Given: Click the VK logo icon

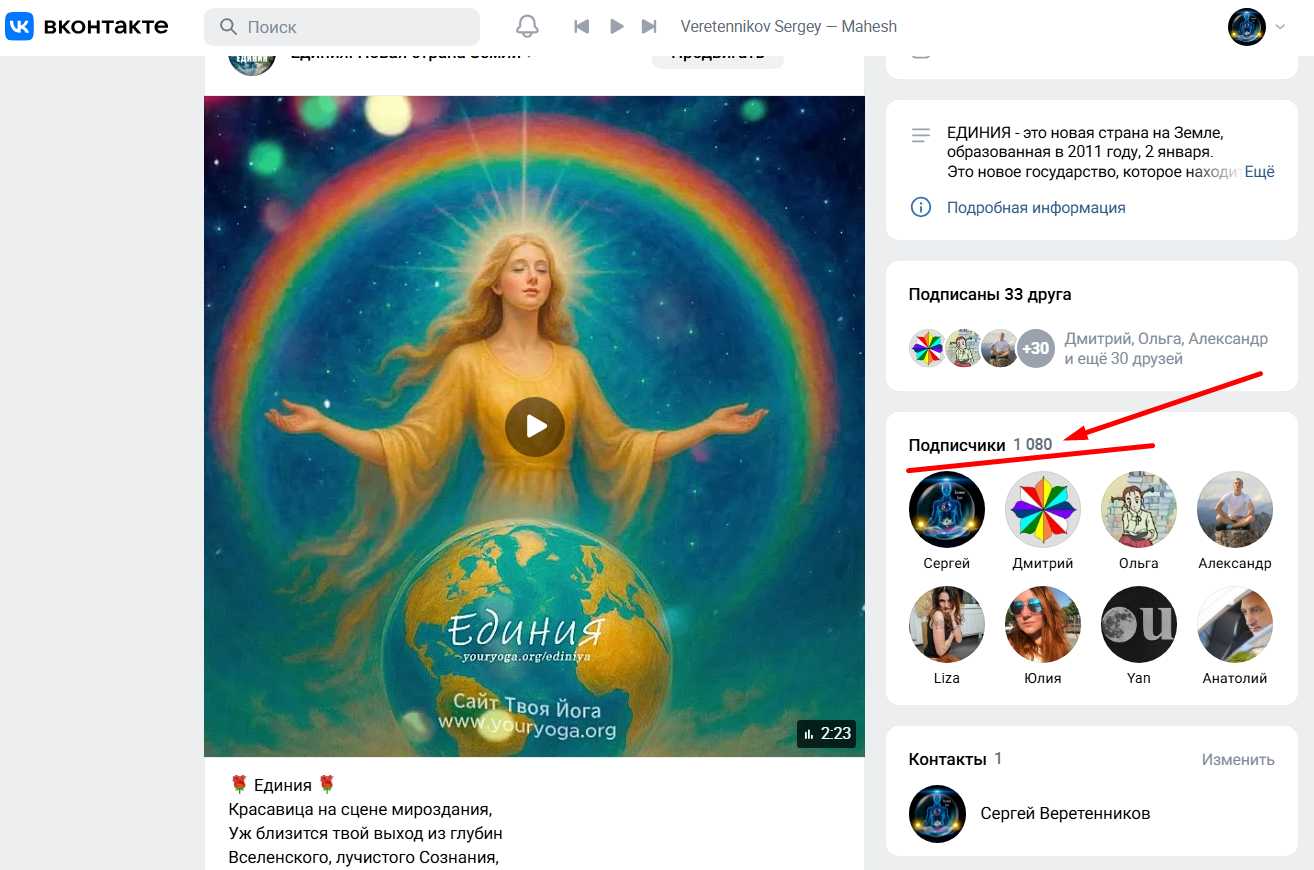Looking at the screenshot, I should [19, 26].
